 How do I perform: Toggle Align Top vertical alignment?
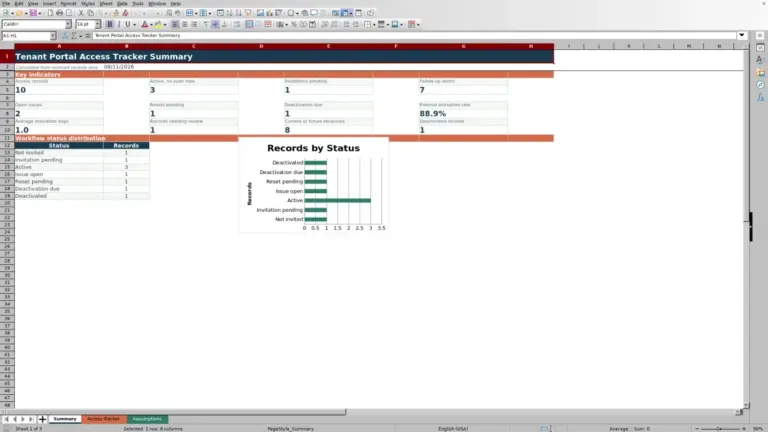point(206,24)
